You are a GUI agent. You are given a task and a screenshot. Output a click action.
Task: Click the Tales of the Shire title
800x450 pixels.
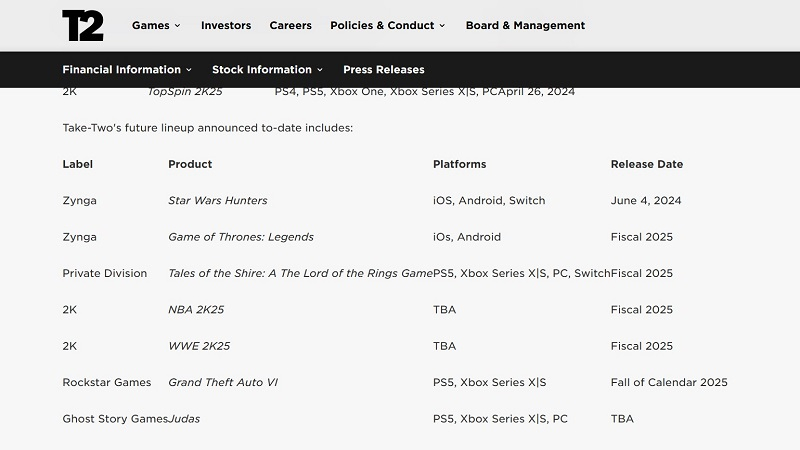click(x=300, y=273)
